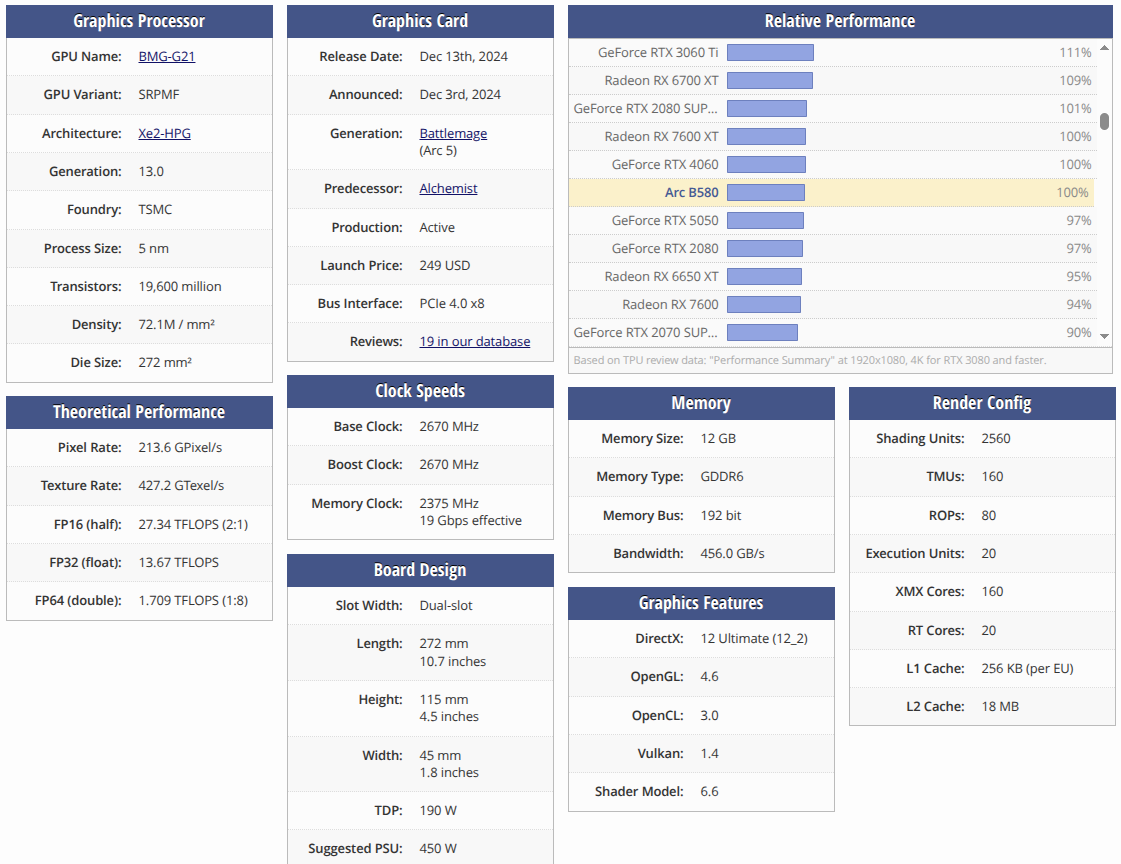Click the Arc B580 performance bar
The width and height of the screenshot is (1121, 864).
pyautogui.click(x=766, y=192)
